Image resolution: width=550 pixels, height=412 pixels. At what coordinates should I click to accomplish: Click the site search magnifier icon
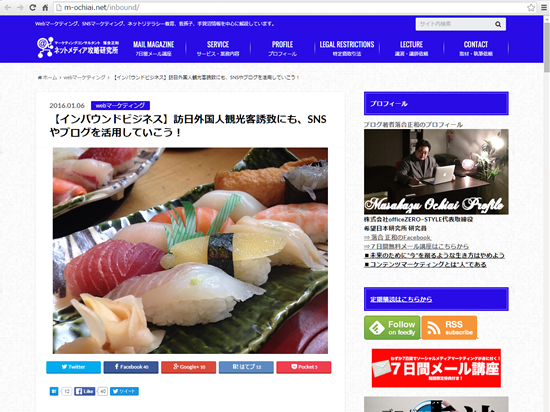pyautogui.click(x=498, y=24)
